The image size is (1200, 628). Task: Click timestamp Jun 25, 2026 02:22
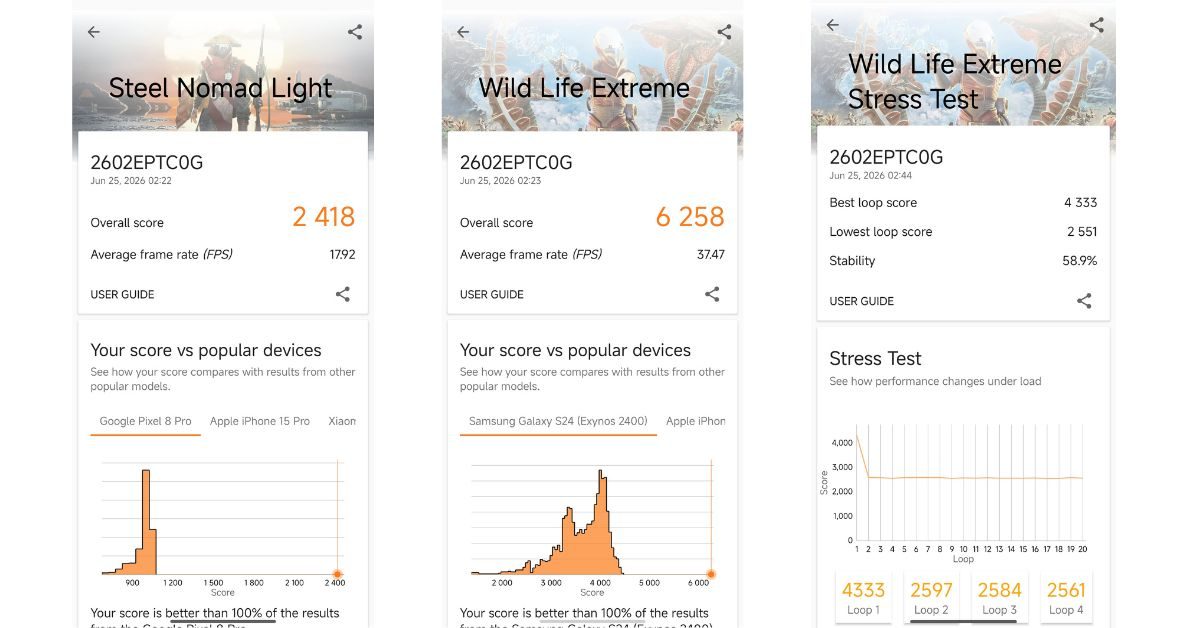(x=131, y=181)
